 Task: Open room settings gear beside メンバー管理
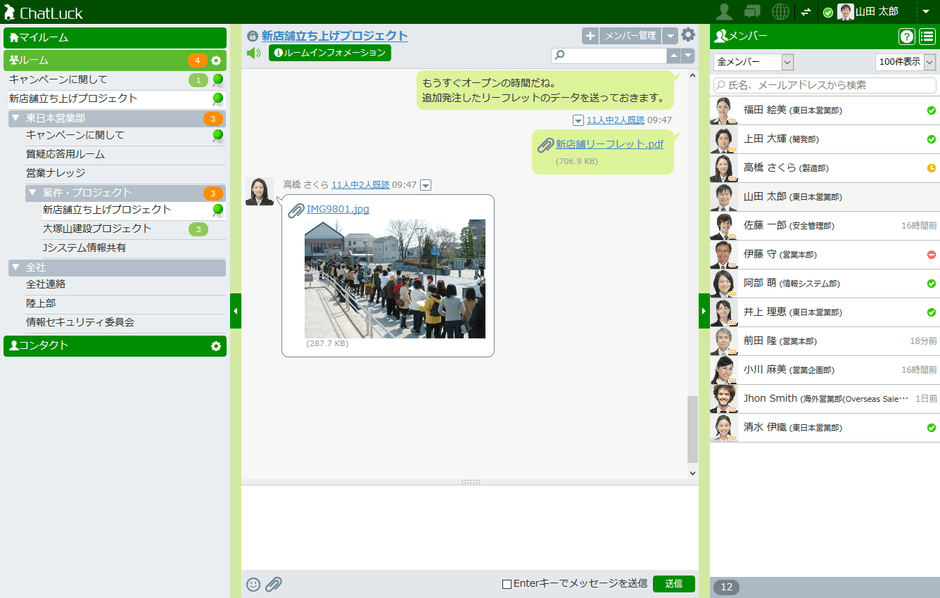(688, 35)
